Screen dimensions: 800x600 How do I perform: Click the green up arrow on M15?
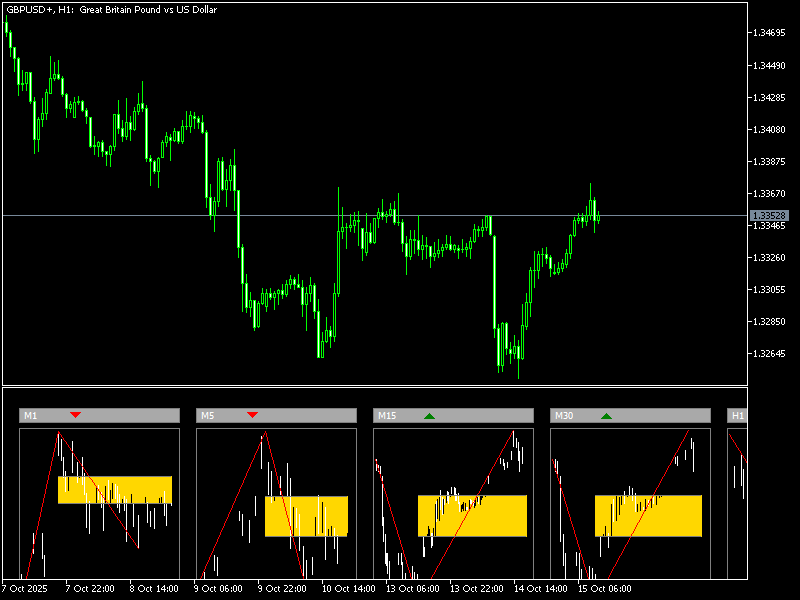coord(429,415)
